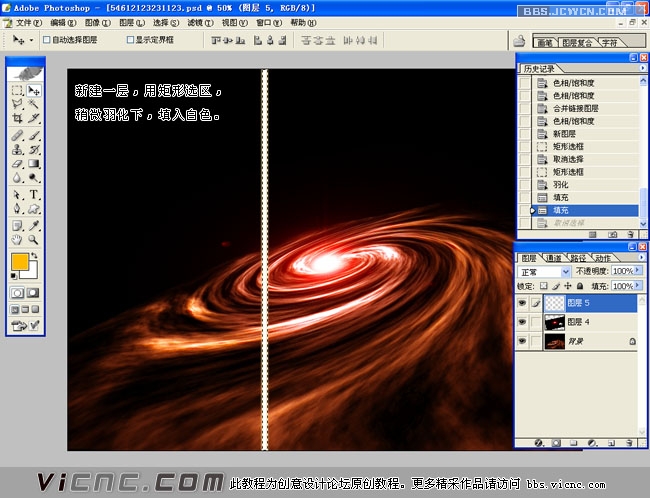Select the Hand tool
This screenshot has width=650, height=498.
point(17,240)
